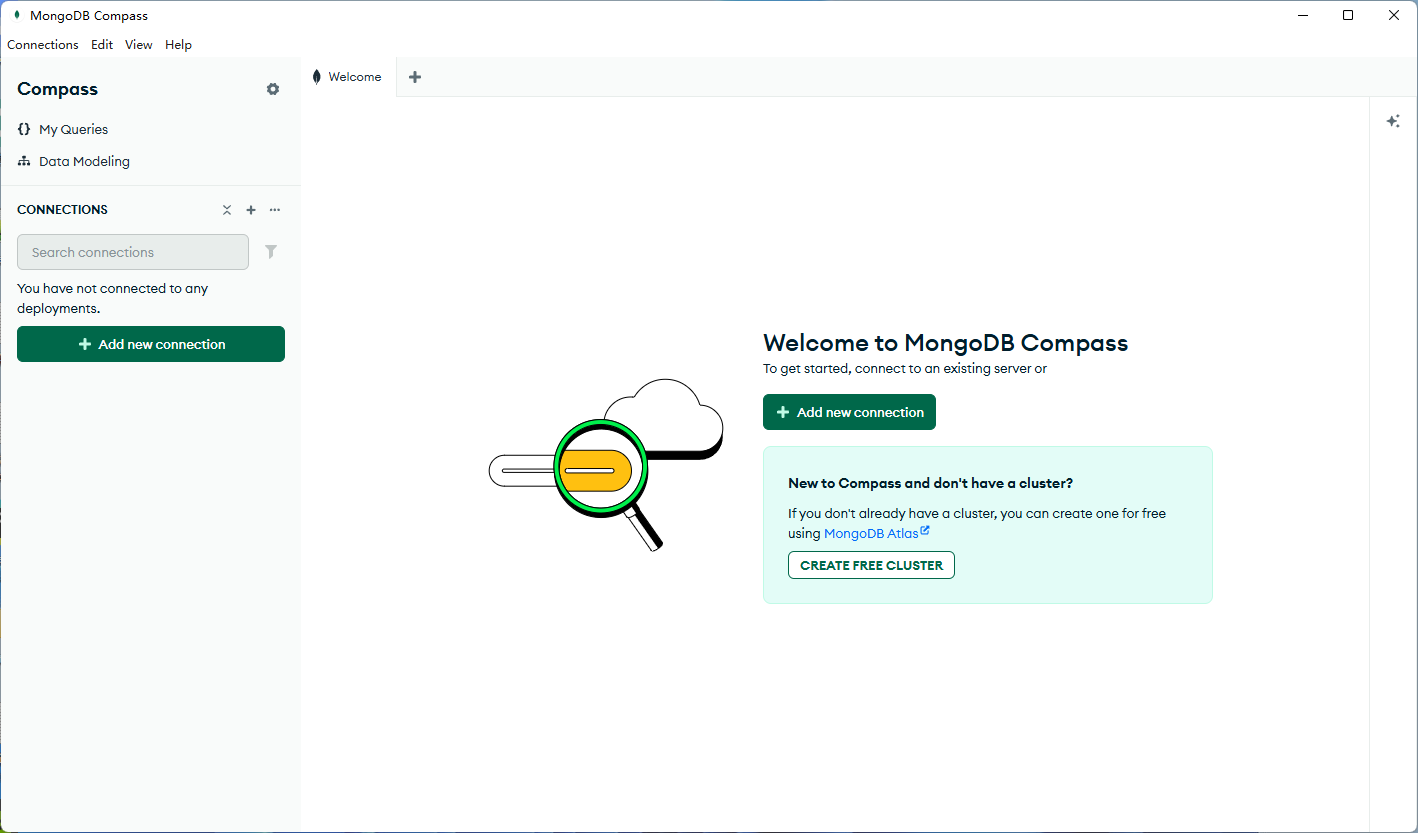The height and width of the screenshot is (833, 1418).
Task: Open the Help menu
Action: [179, 45]
